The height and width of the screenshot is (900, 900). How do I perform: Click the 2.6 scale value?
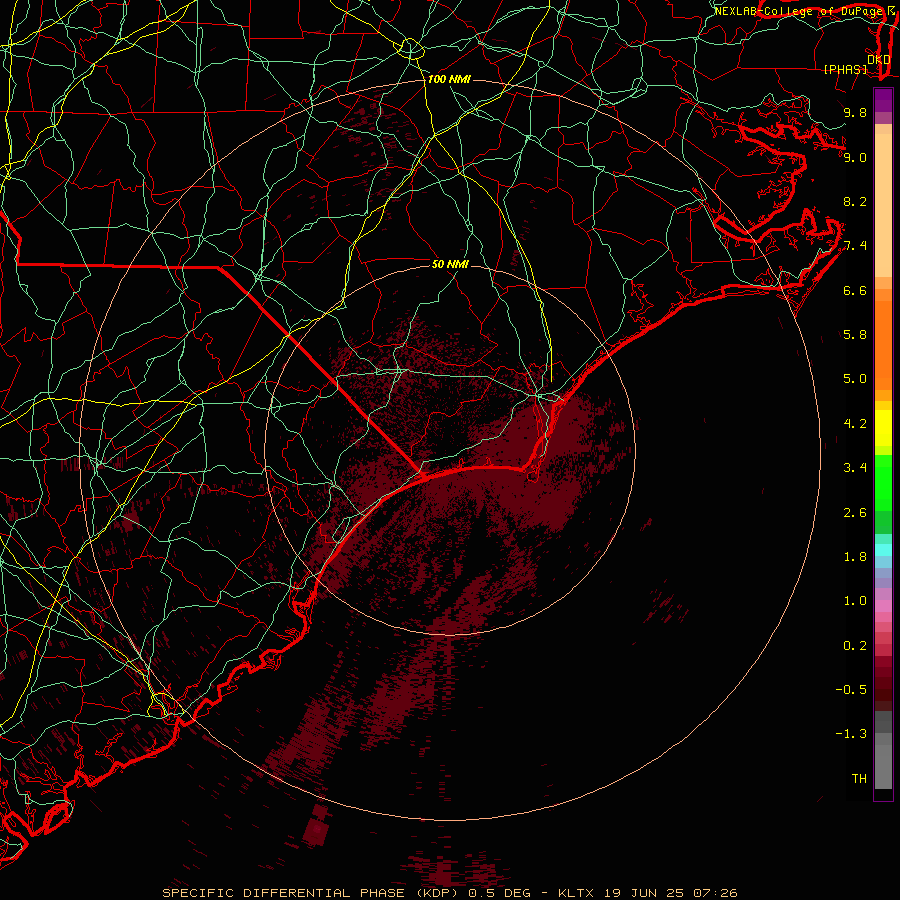[855, 512]
